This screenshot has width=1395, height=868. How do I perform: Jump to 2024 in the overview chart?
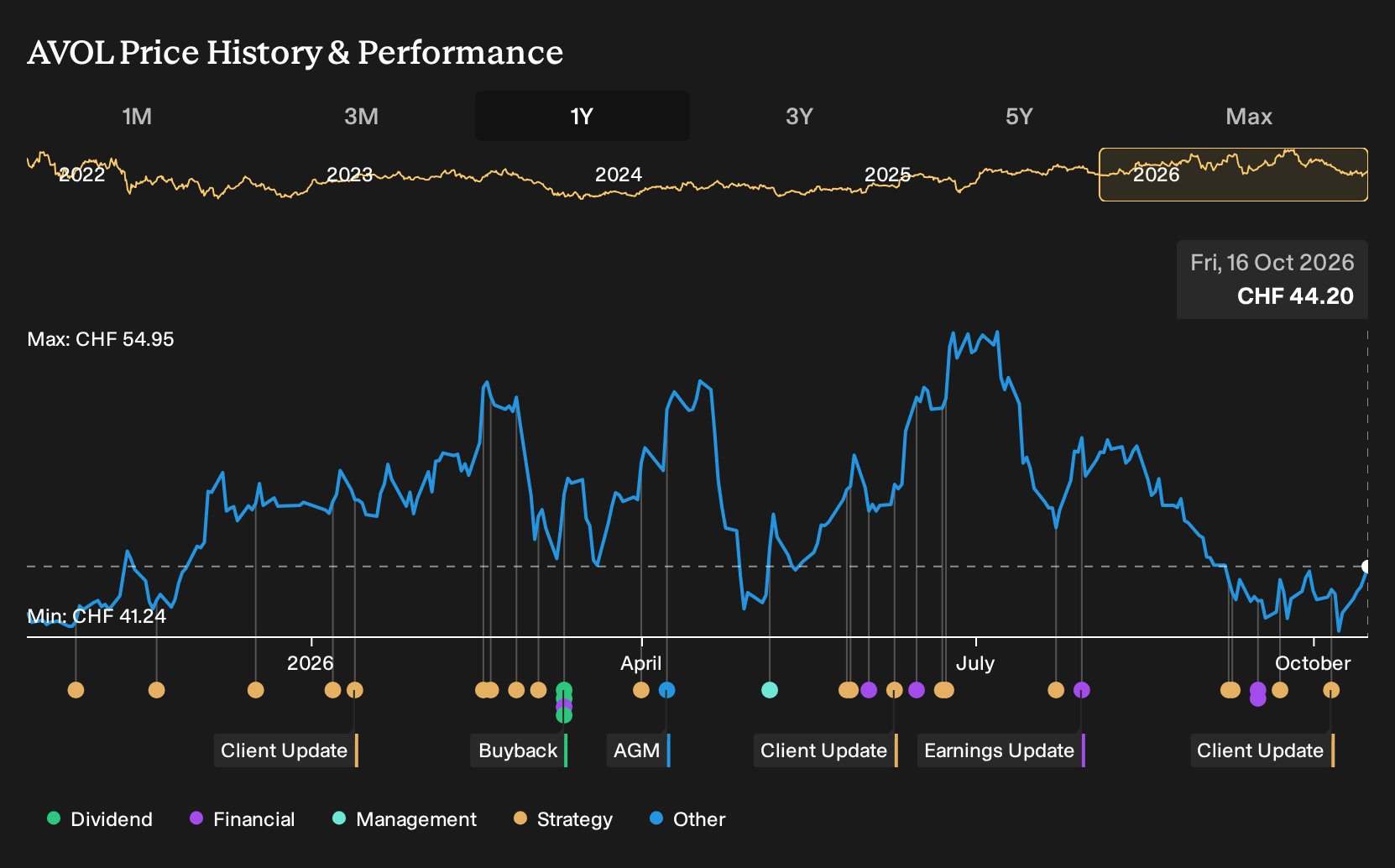(619, 175)
